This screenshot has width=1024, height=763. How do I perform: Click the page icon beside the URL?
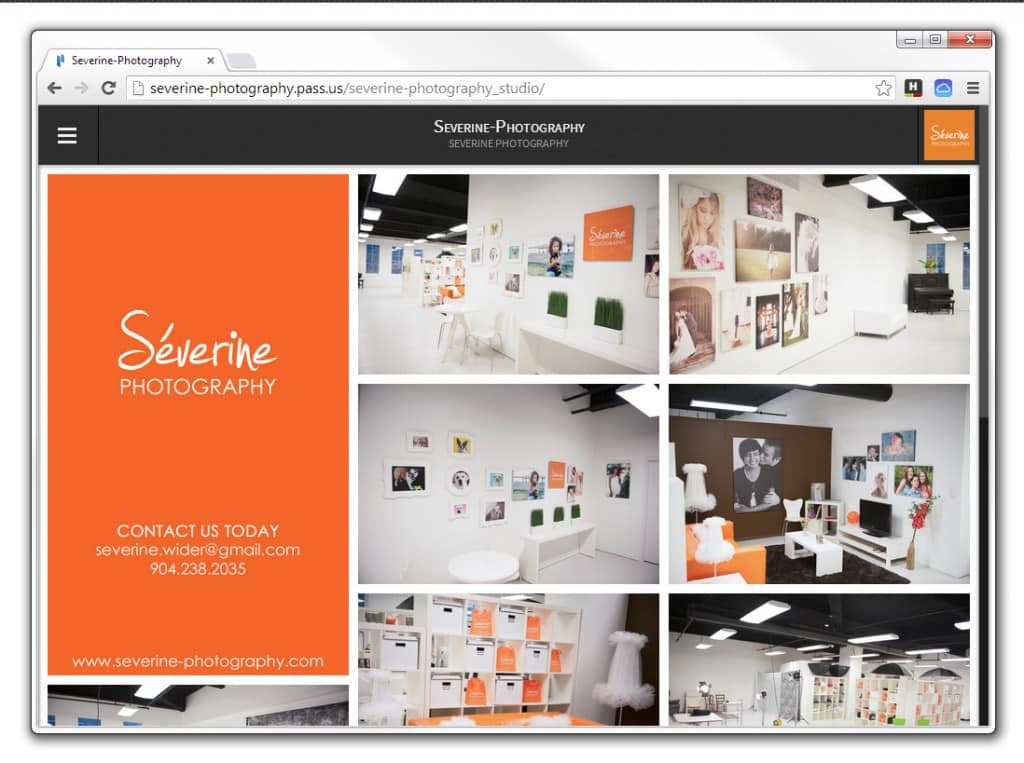point(138,88)
